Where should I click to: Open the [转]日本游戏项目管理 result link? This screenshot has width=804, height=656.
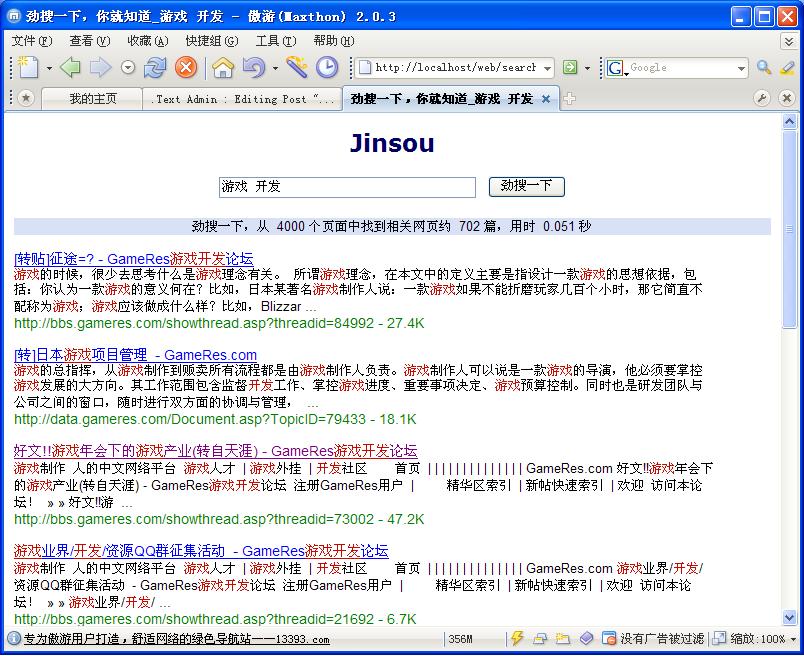[135, 354]
